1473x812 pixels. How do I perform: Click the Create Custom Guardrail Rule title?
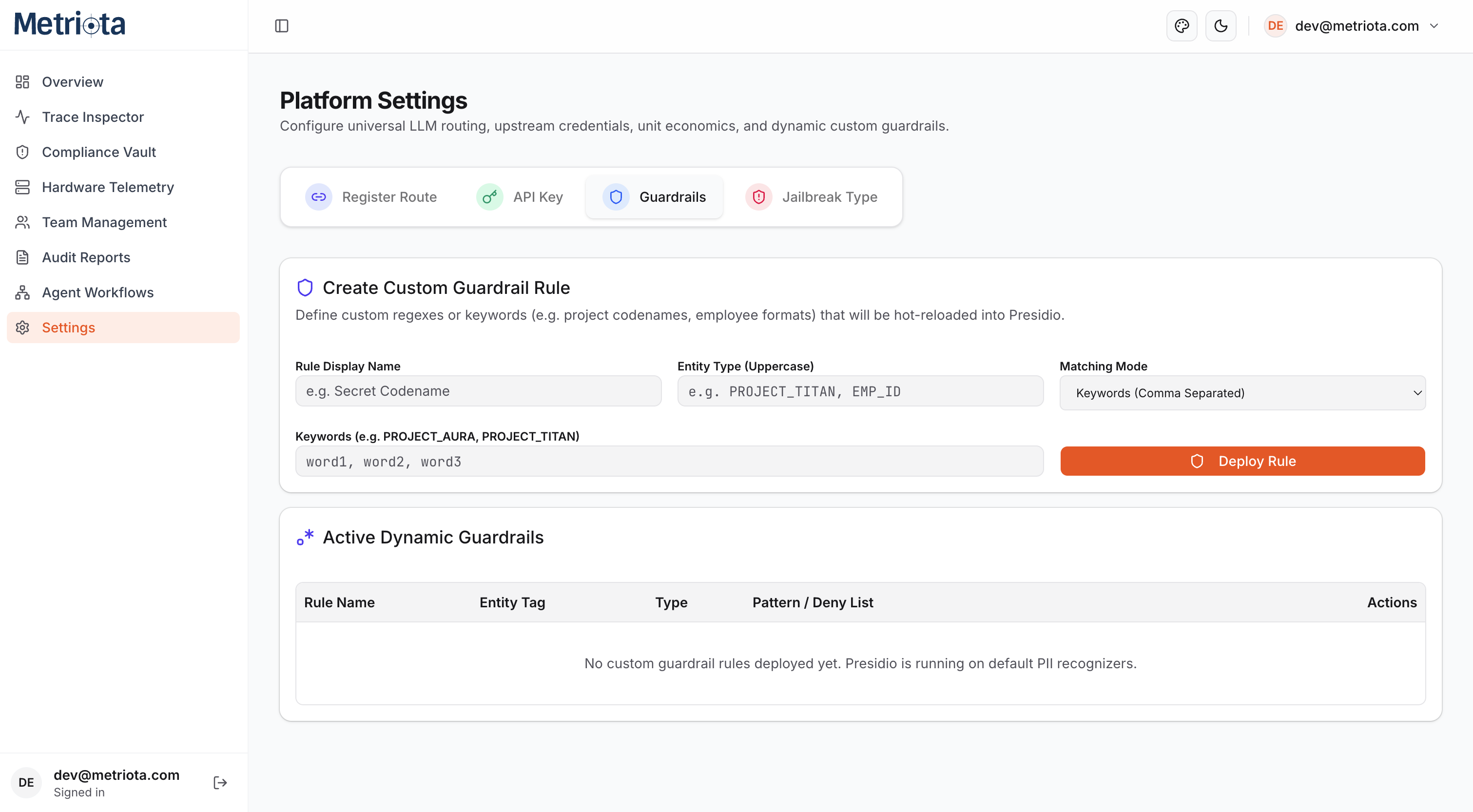click(x=446, y=288)
